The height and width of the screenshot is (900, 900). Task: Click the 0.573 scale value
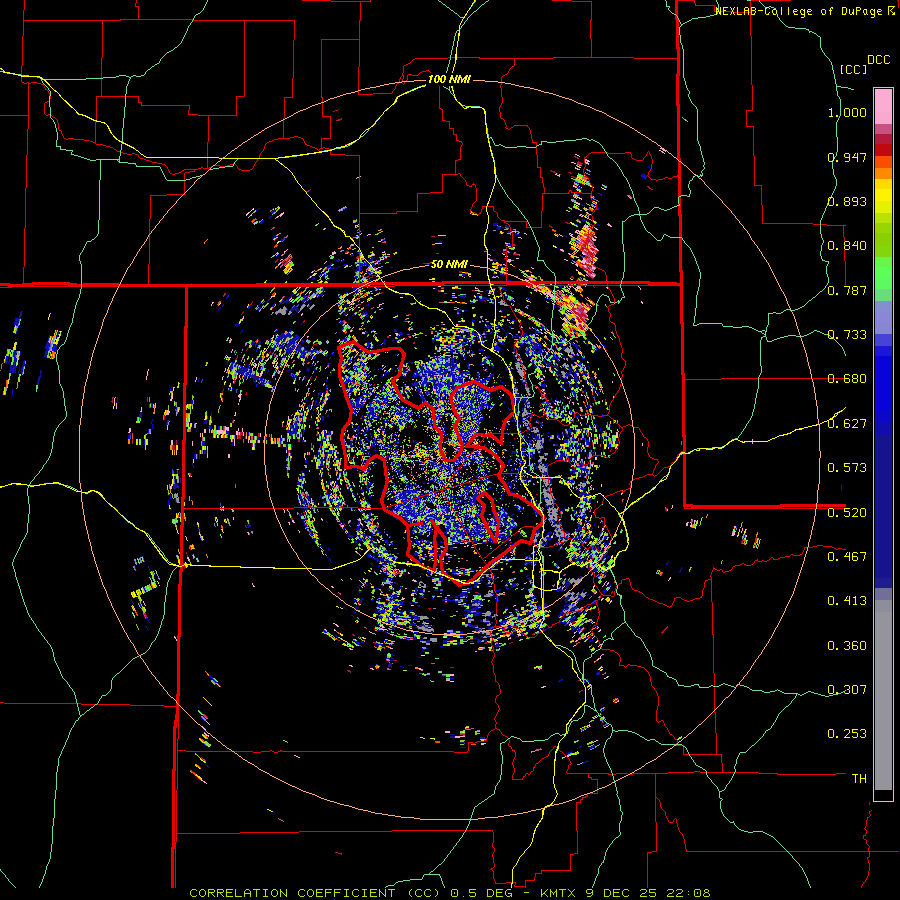click(847, 468)
